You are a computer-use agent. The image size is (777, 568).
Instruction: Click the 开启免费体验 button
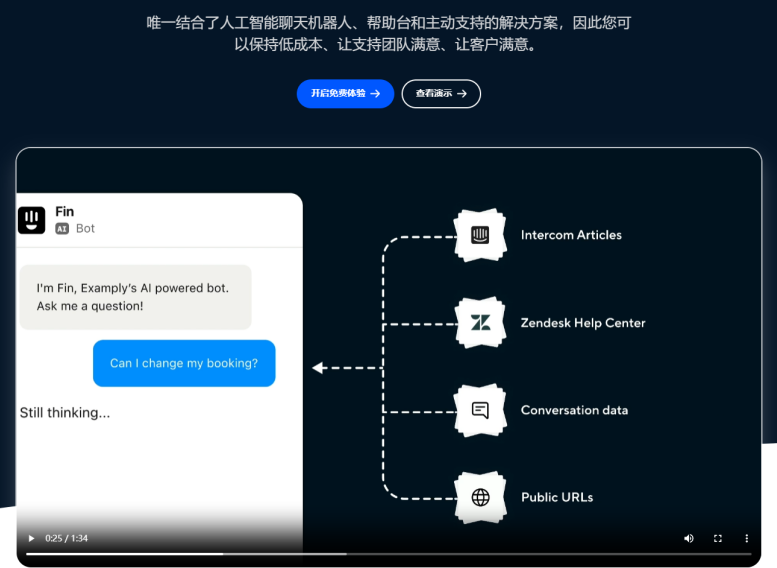(x=345, y=93)
